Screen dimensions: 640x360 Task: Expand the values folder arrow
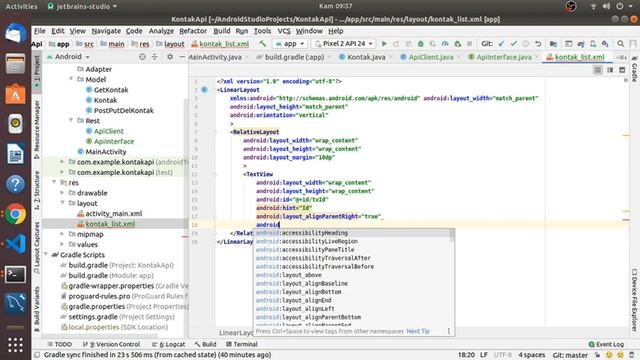click(62, 244)
